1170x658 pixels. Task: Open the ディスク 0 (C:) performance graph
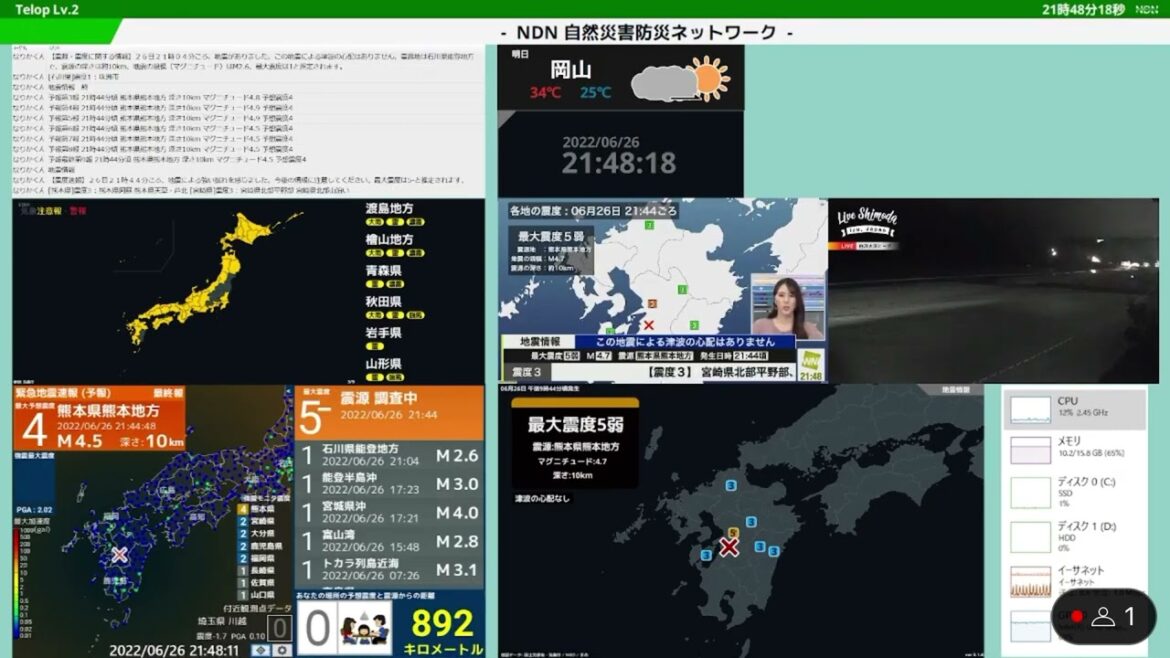(x=1075, y=491)
